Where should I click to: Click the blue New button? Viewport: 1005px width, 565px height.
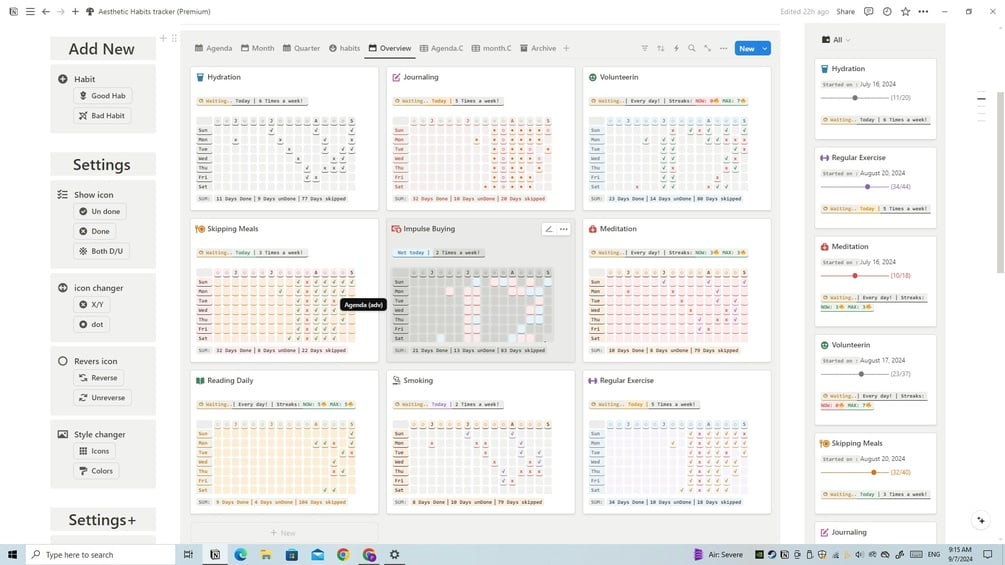click(747, 49)
